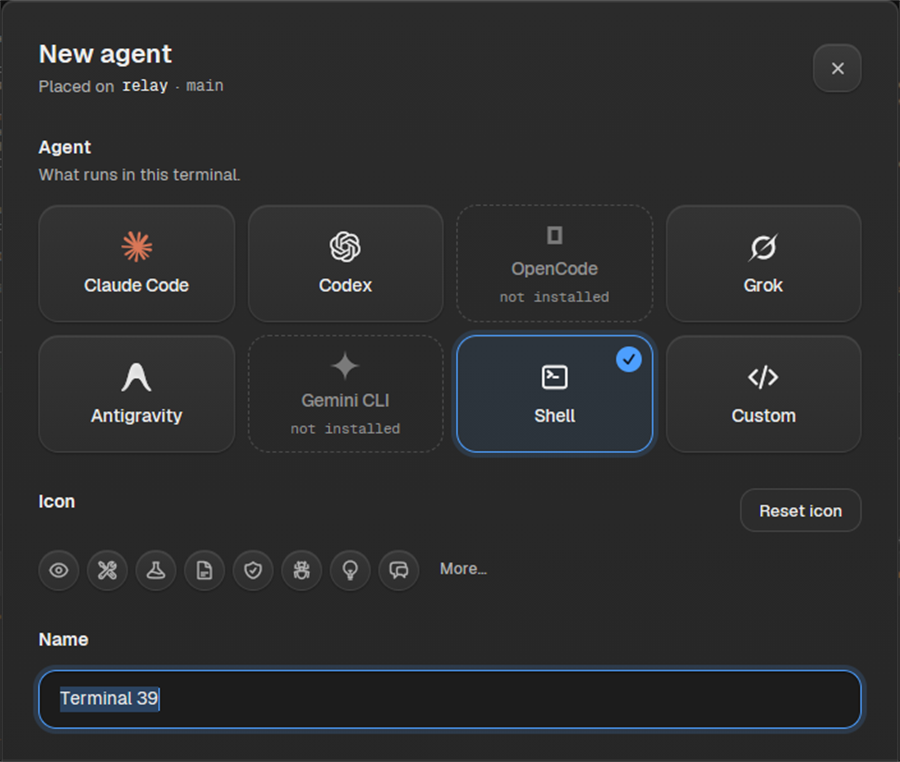Click the "Icon" section label
The image size is (900, 762).
pos(57,501)
